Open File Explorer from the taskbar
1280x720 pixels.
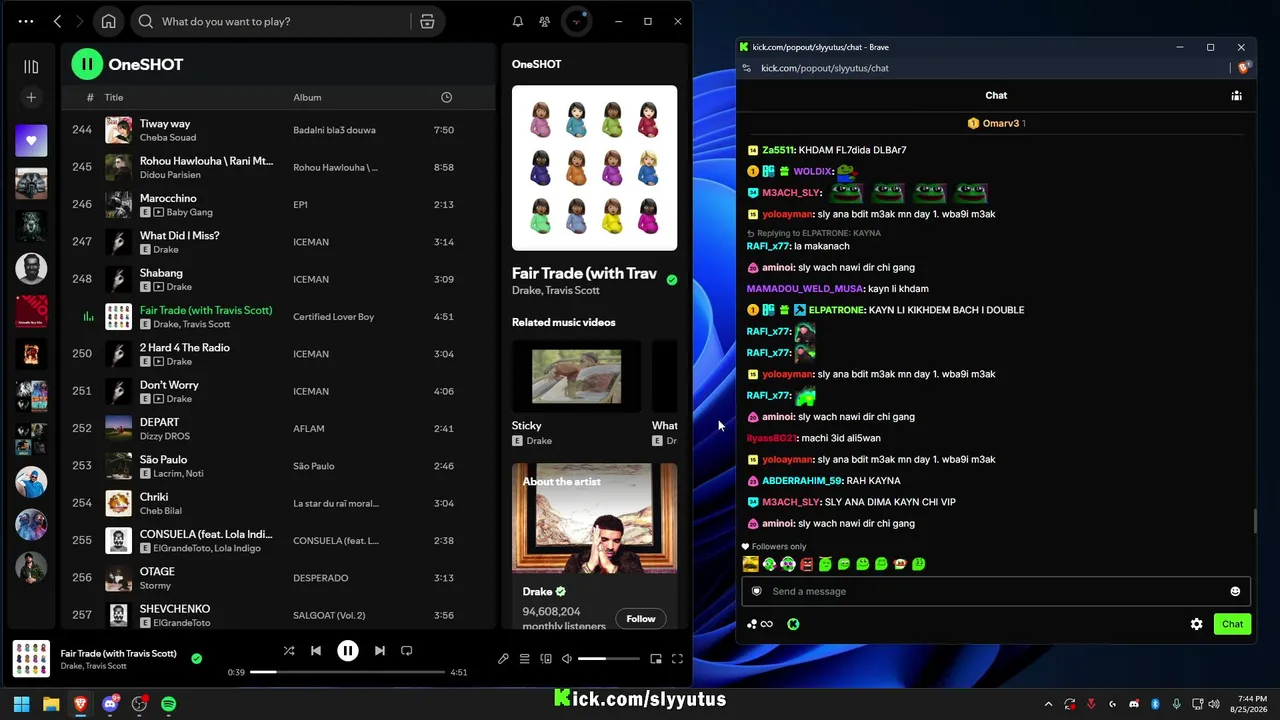coord(51,704)
